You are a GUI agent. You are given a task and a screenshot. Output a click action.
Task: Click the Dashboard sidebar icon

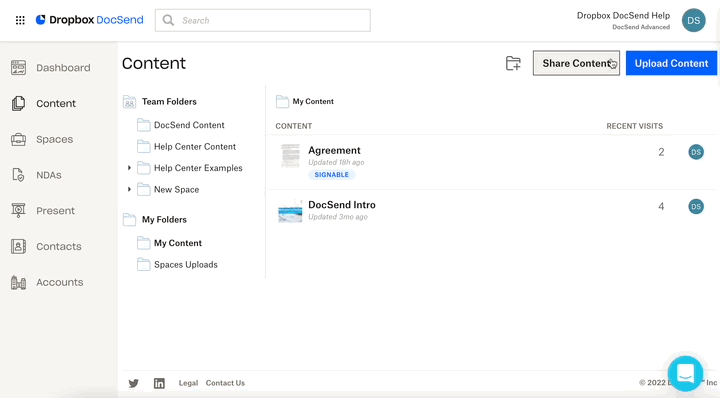tap(18, 68)
